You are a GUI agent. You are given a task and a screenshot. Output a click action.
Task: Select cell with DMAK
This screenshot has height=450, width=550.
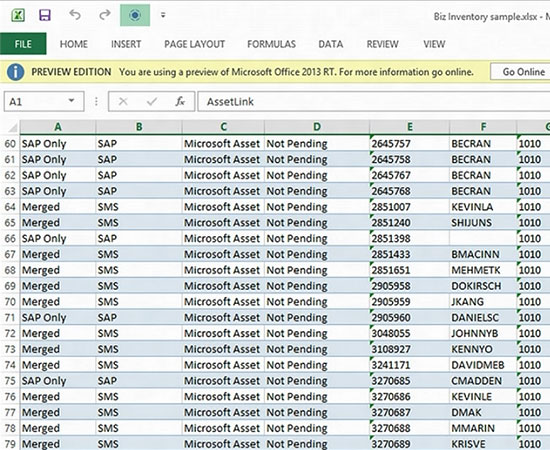click(x=483, y=412)
